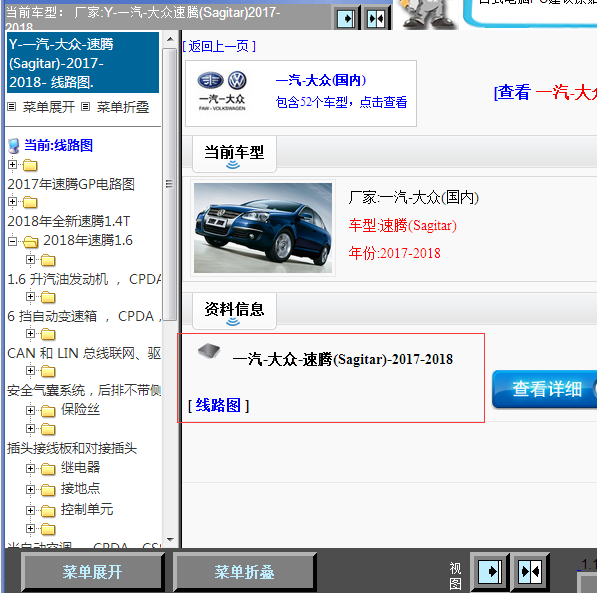The height and width of the screenshot is (593, 597).
Task: Select tree item 继电器
Action: (80, 467)
